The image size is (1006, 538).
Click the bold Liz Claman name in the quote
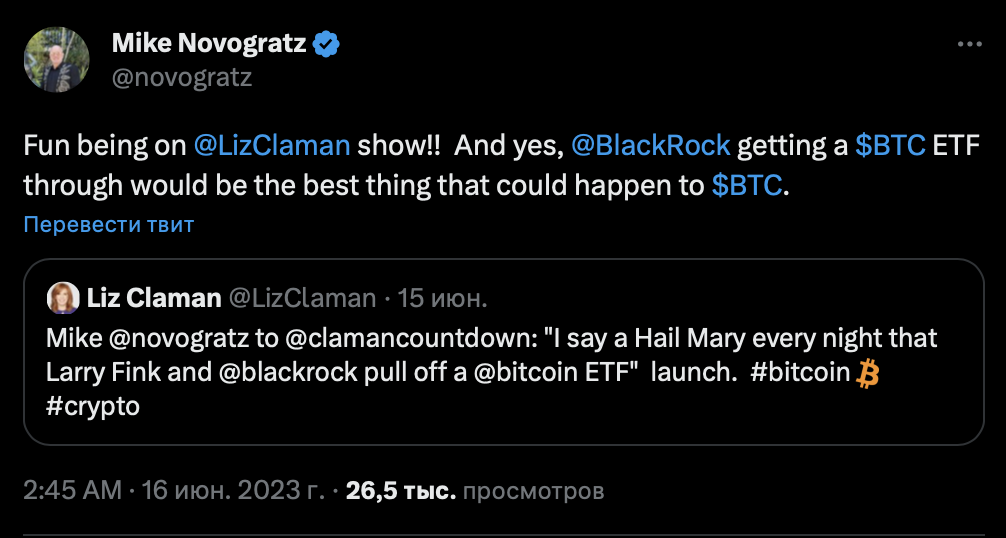coord(154,298)
